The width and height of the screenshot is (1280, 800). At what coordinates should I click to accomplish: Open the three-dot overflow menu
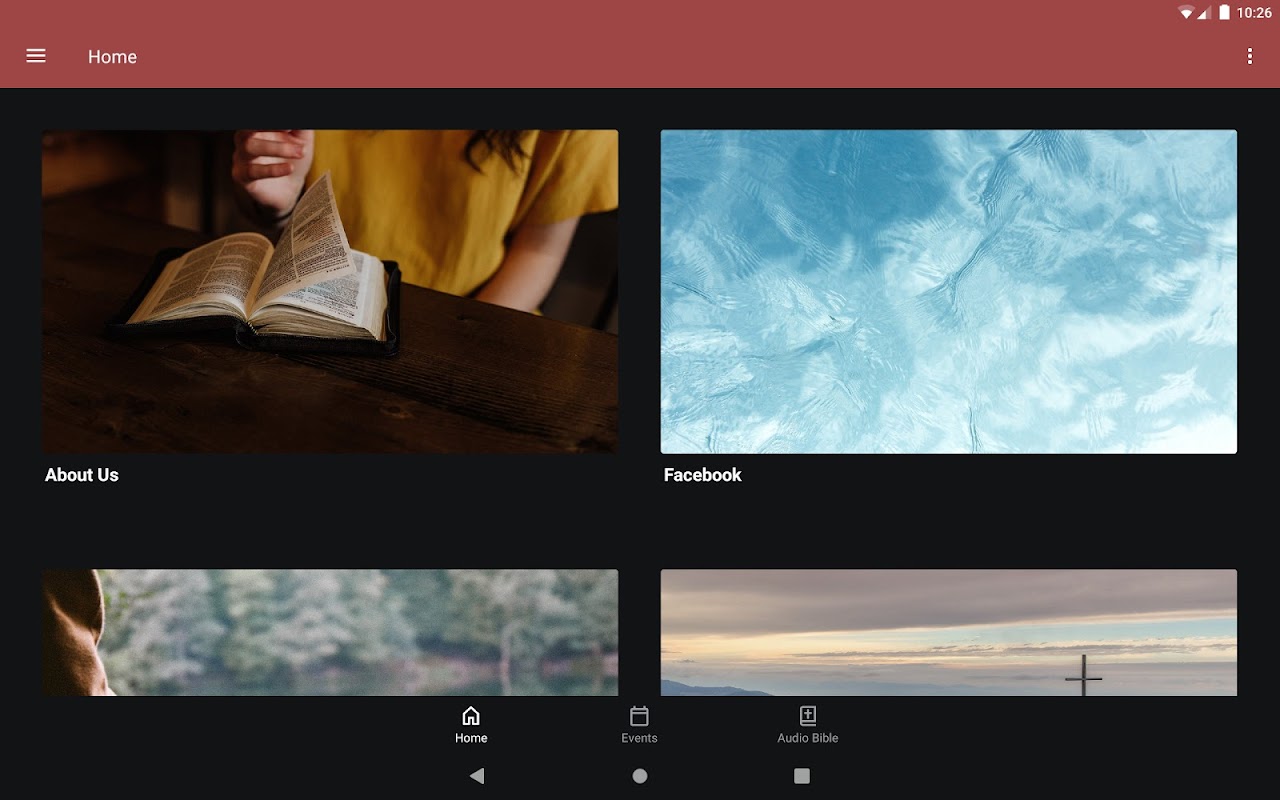(1249, 56)
